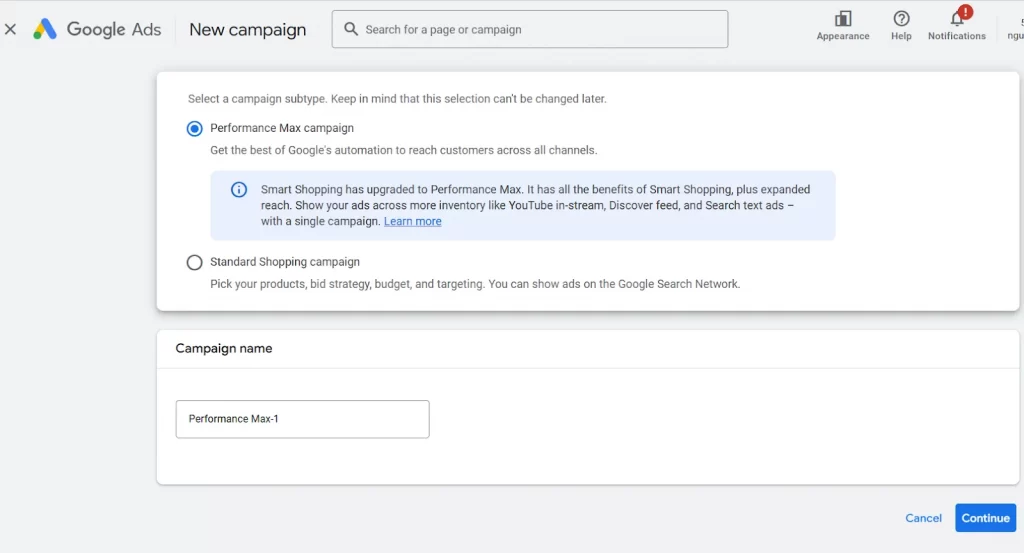This screenshot has width=1024, height=553.
Task: Click the Google Ads logo
Action: click(x=97, y=29)
